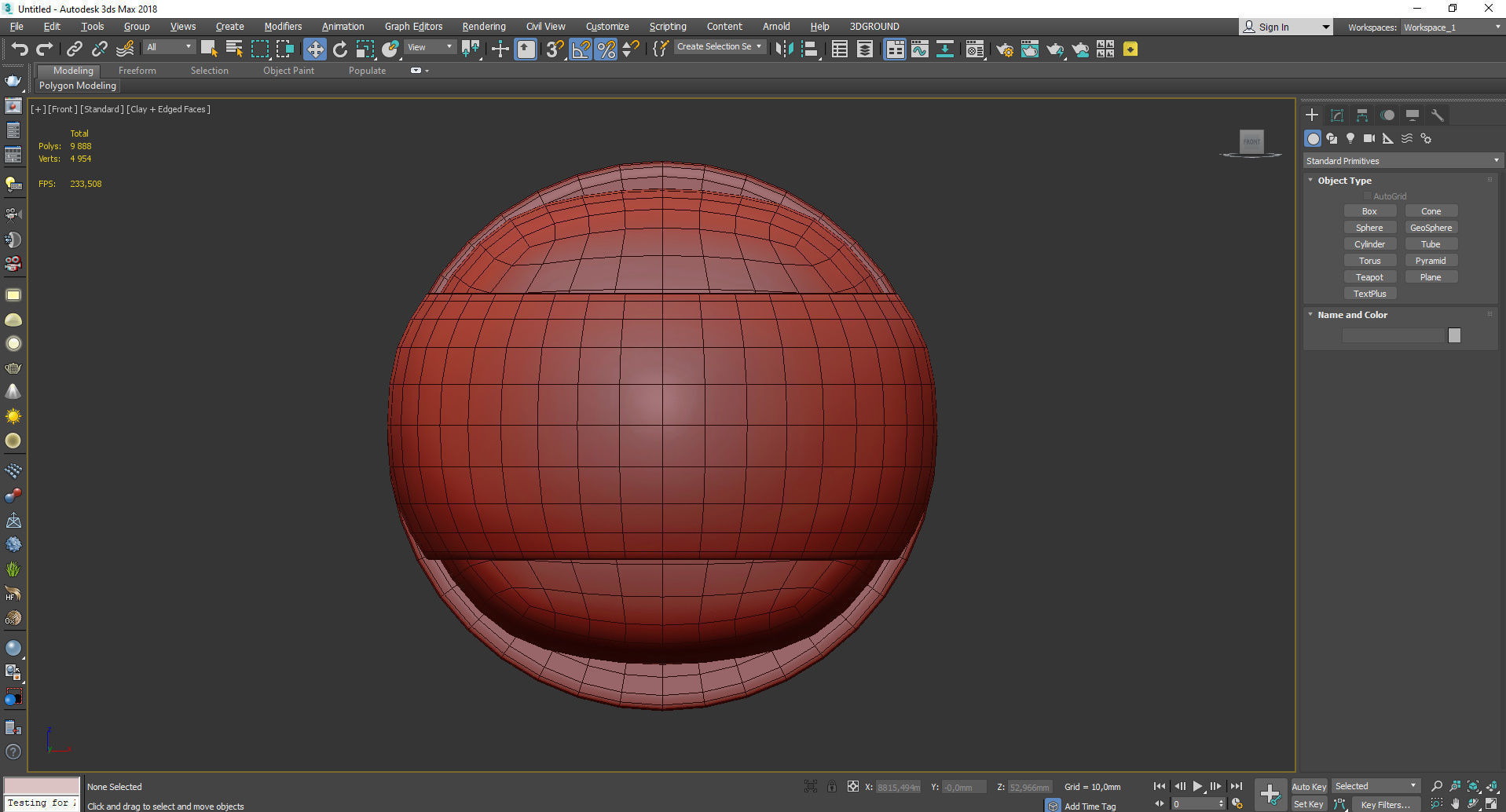
Task: Select the Lights category in Create panel
Action: [x=1350, y=138]
